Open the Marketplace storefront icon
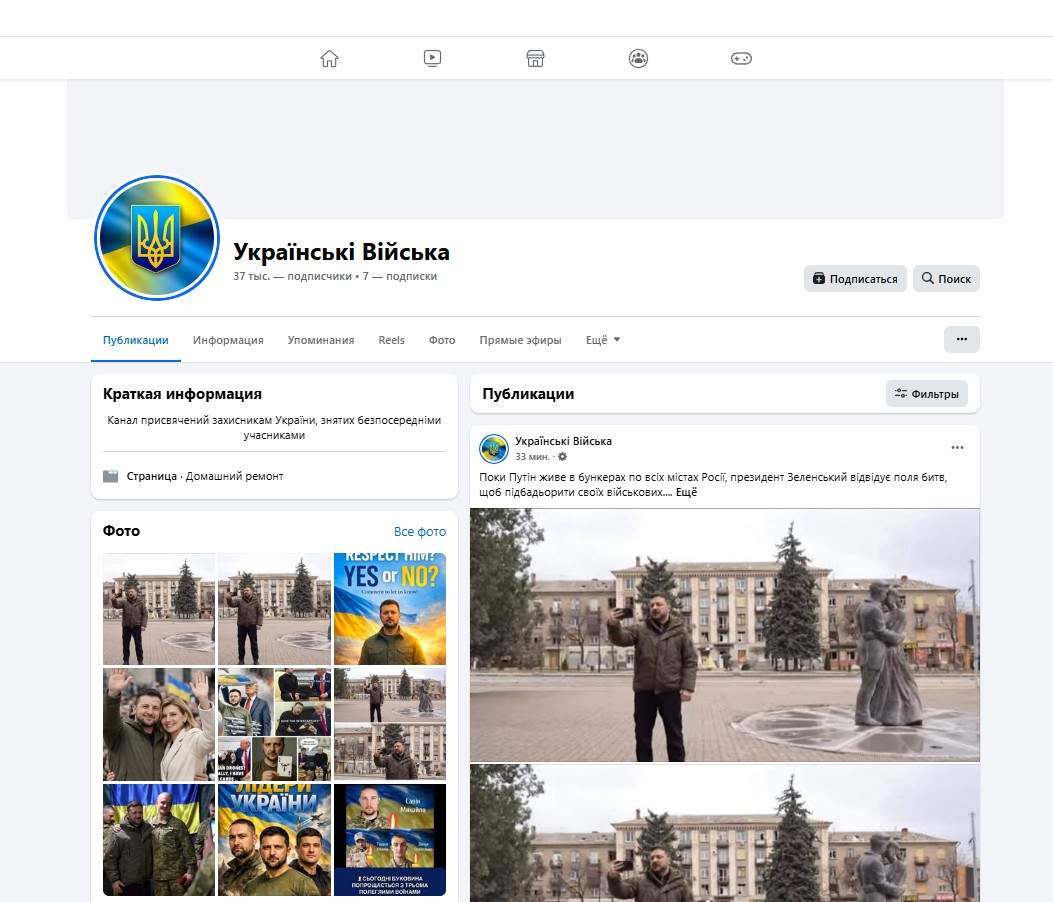The height and width of the screenshot is (902, 1053). pos(535,58)
